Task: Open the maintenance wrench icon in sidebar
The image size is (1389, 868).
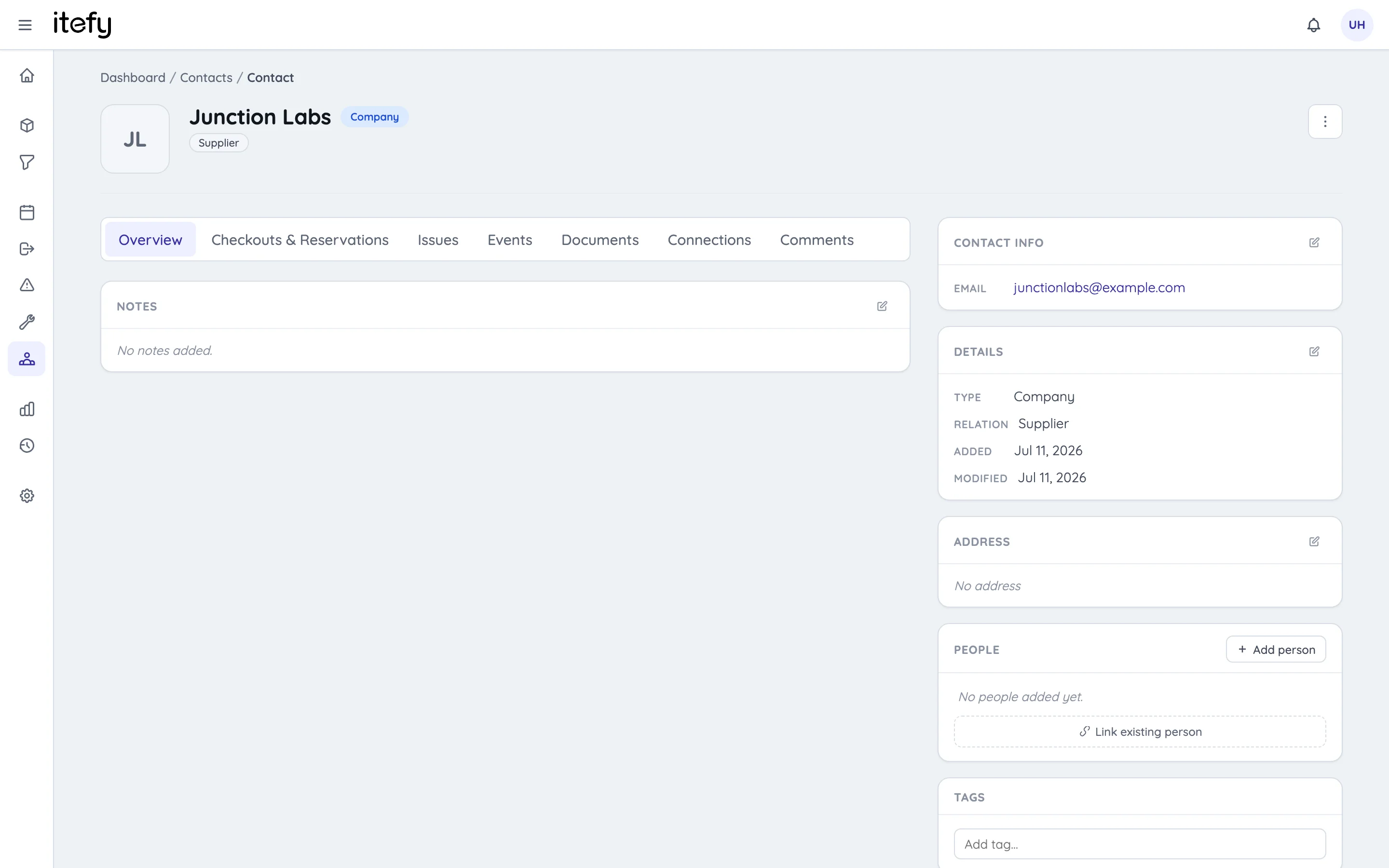Action: click(27, 322)
